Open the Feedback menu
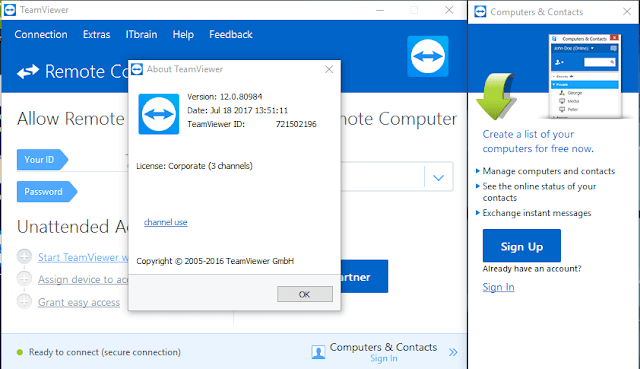This screenshot has width=640, height=369. tap(231, 35)
